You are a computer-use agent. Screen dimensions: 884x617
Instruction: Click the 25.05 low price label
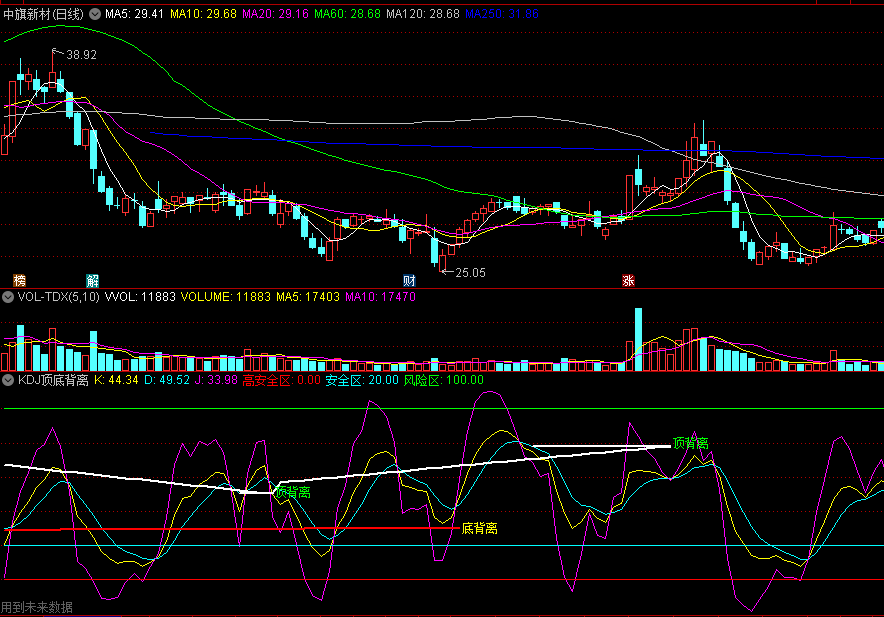[470, 273]
